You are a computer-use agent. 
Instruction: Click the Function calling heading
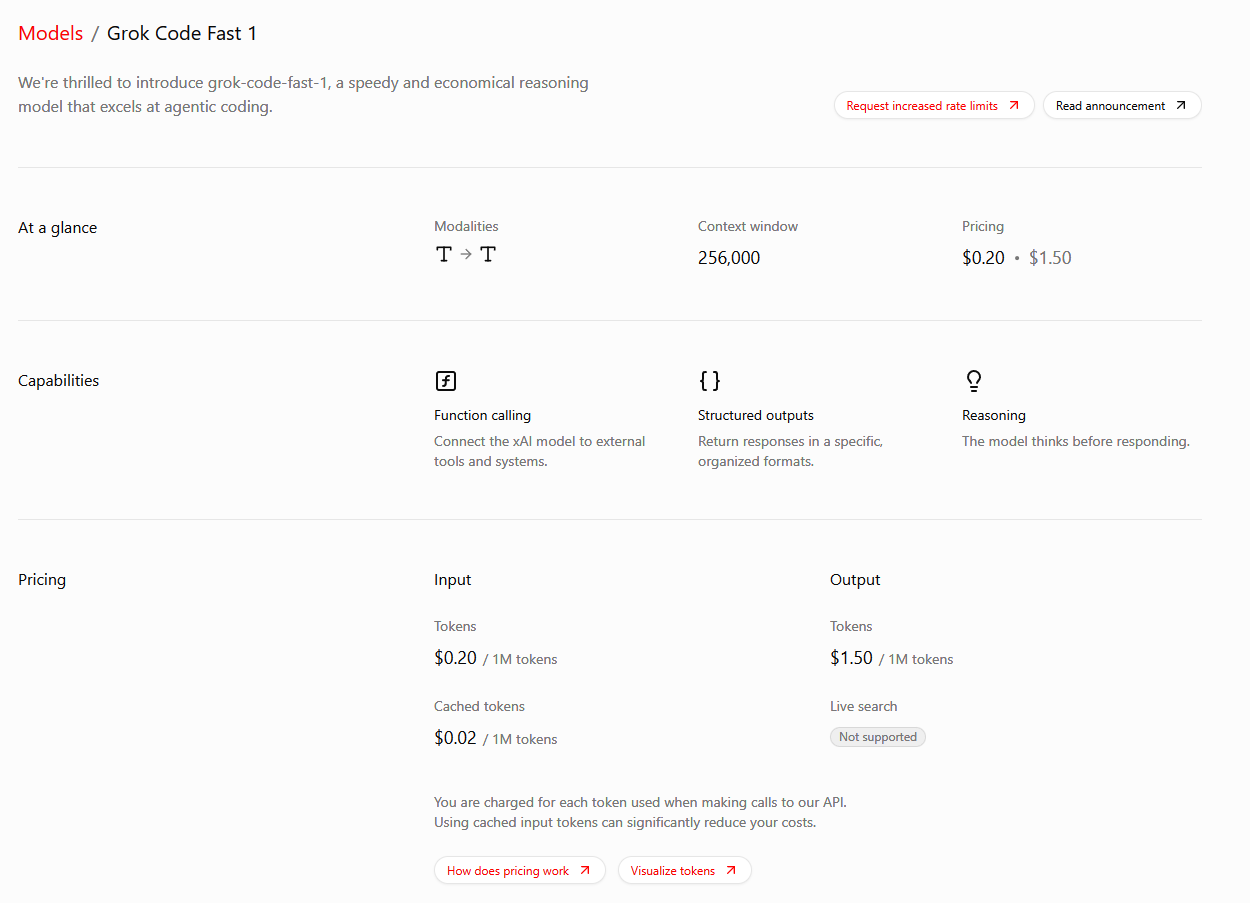point(482,415)
